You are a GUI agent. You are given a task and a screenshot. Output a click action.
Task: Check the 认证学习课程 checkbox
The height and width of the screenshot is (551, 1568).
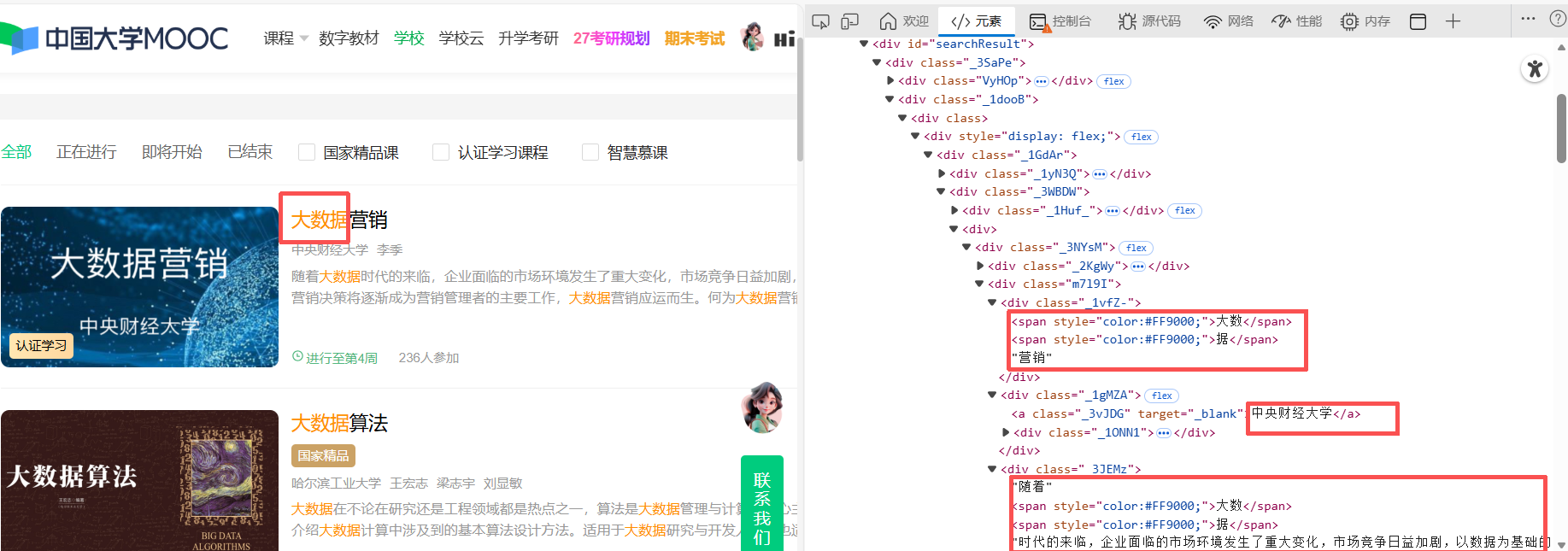[441, 152]
